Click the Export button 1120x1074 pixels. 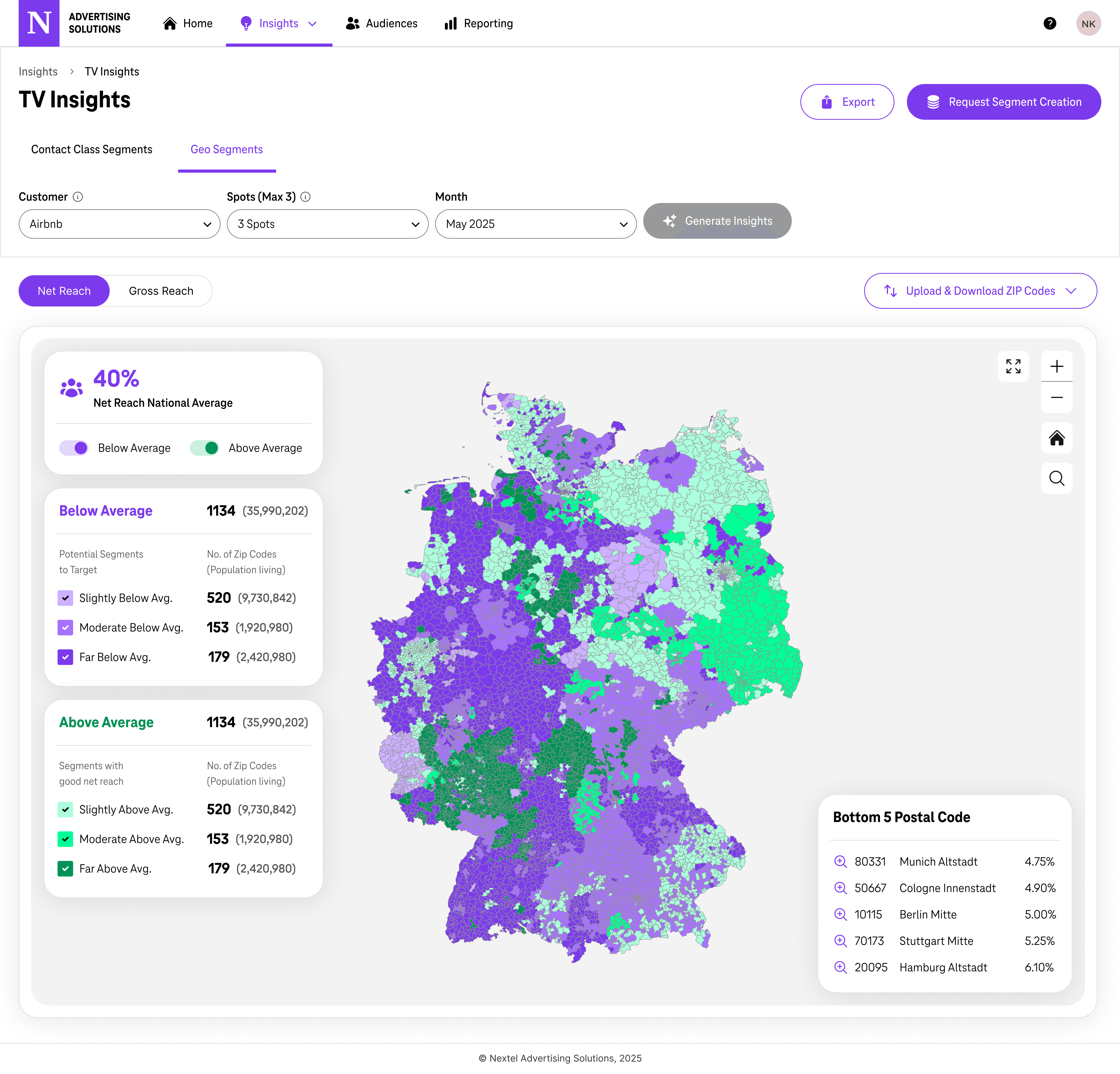point(847,102)
